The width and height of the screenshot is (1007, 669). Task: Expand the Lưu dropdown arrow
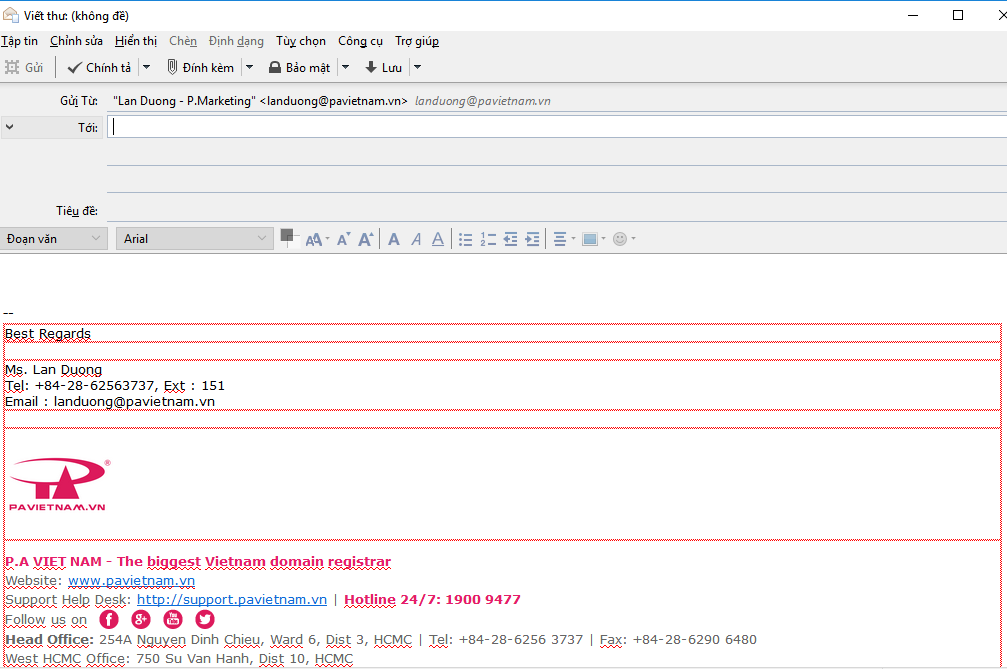[x=417, y=67]
